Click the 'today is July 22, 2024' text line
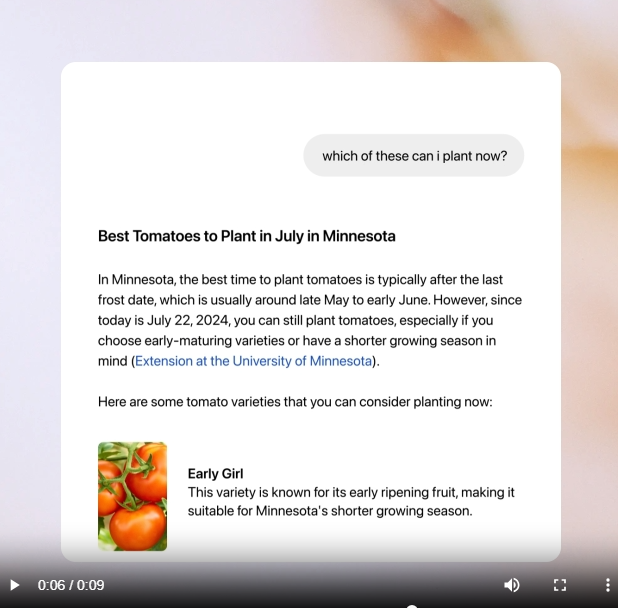 (x=295, y=320)
